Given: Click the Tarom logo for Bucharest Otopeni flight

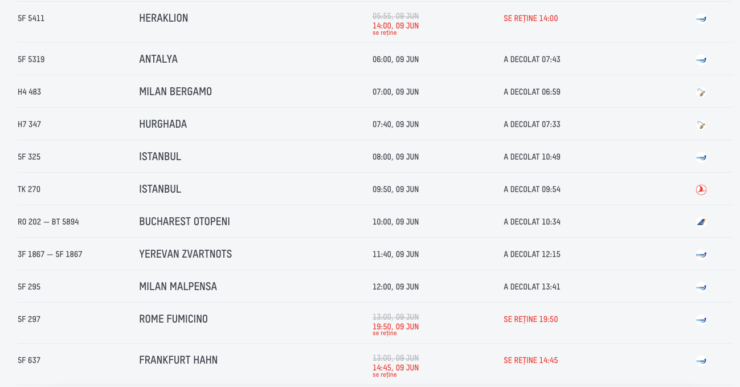Looking at the screenshot, I should click(701, 222).
